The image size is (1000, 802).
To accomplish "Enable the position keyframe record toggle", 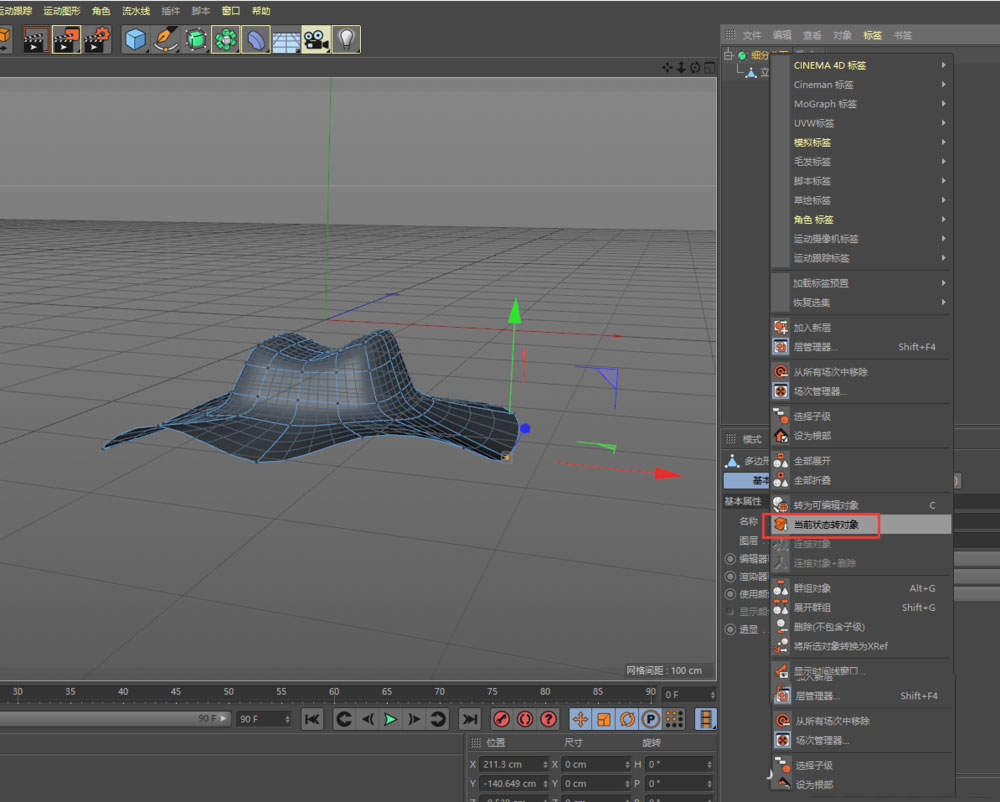I will [578, 718].
